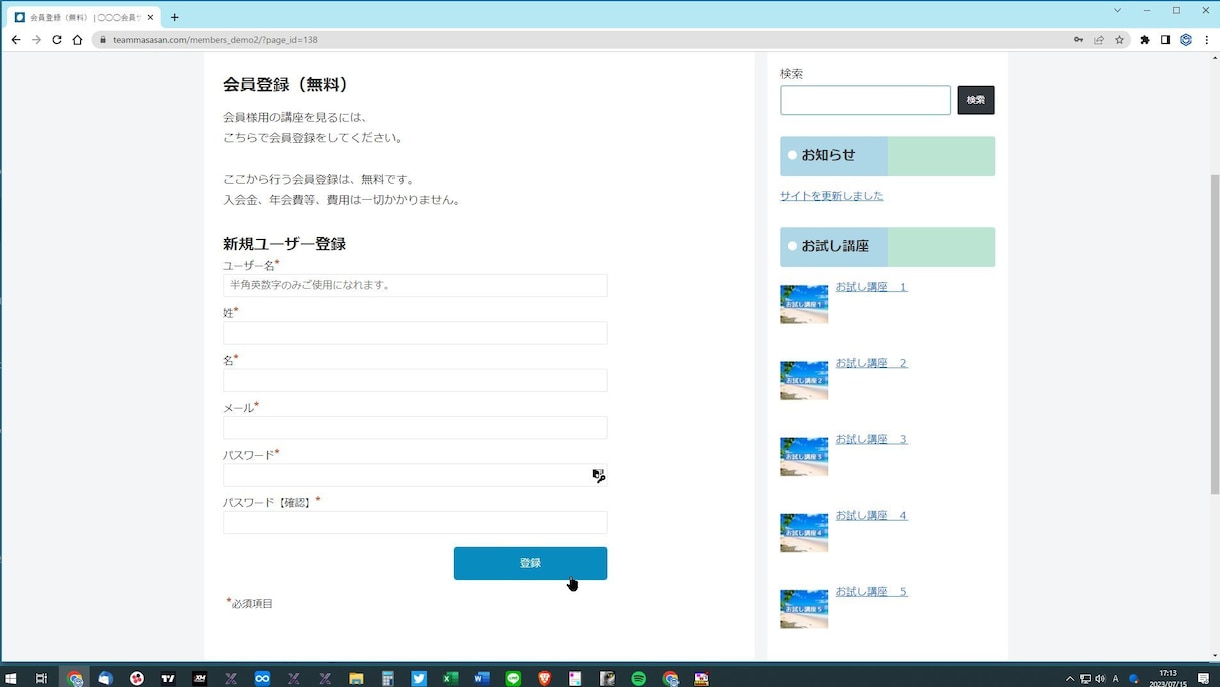
Task: Submit the form with 登録 button
Action: 530,563
